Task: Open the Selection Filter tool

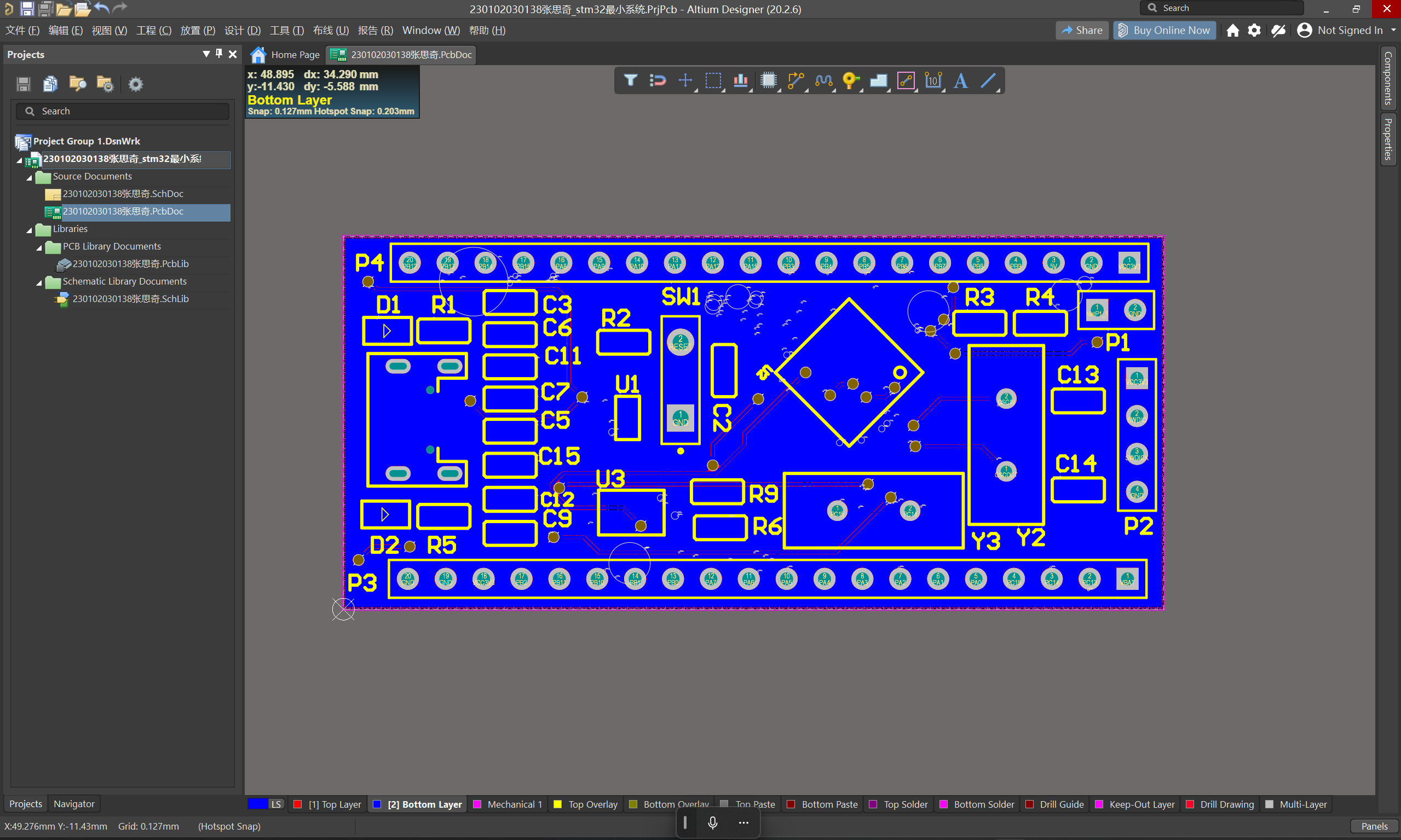Action: (630, 80)
